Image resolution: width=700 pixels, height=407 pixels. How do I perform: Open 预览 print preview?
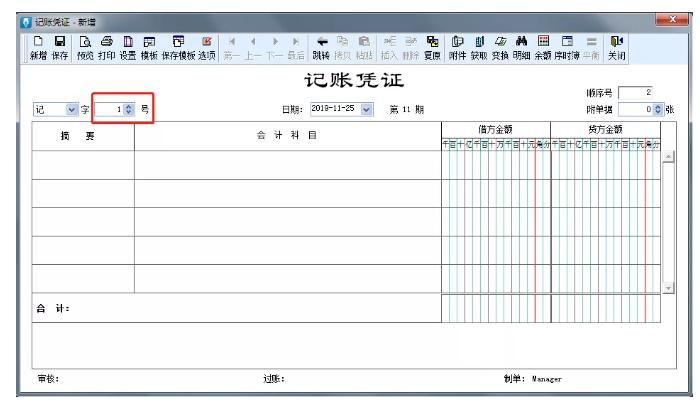[x=85, y=48]
